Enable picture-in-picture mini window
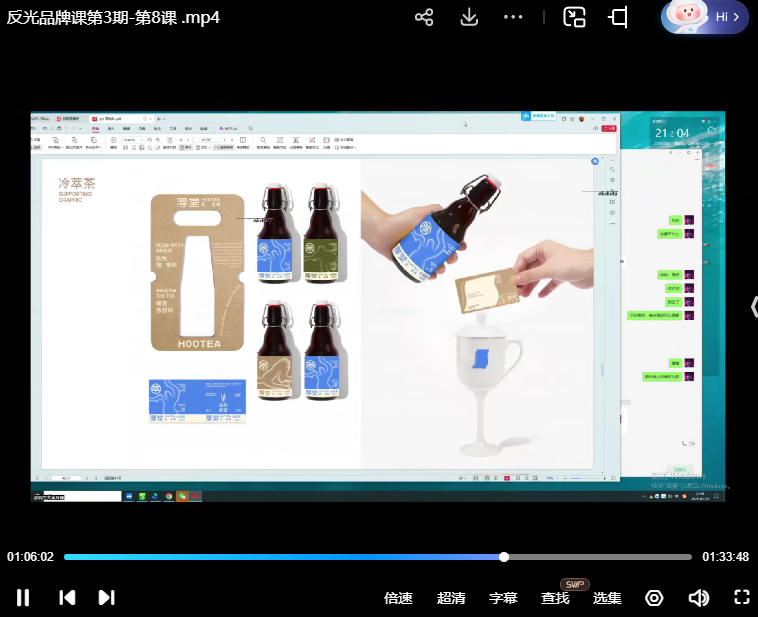The height and width of the screenshot is (617, 758). pyautogui.click(x=574, y=17)
